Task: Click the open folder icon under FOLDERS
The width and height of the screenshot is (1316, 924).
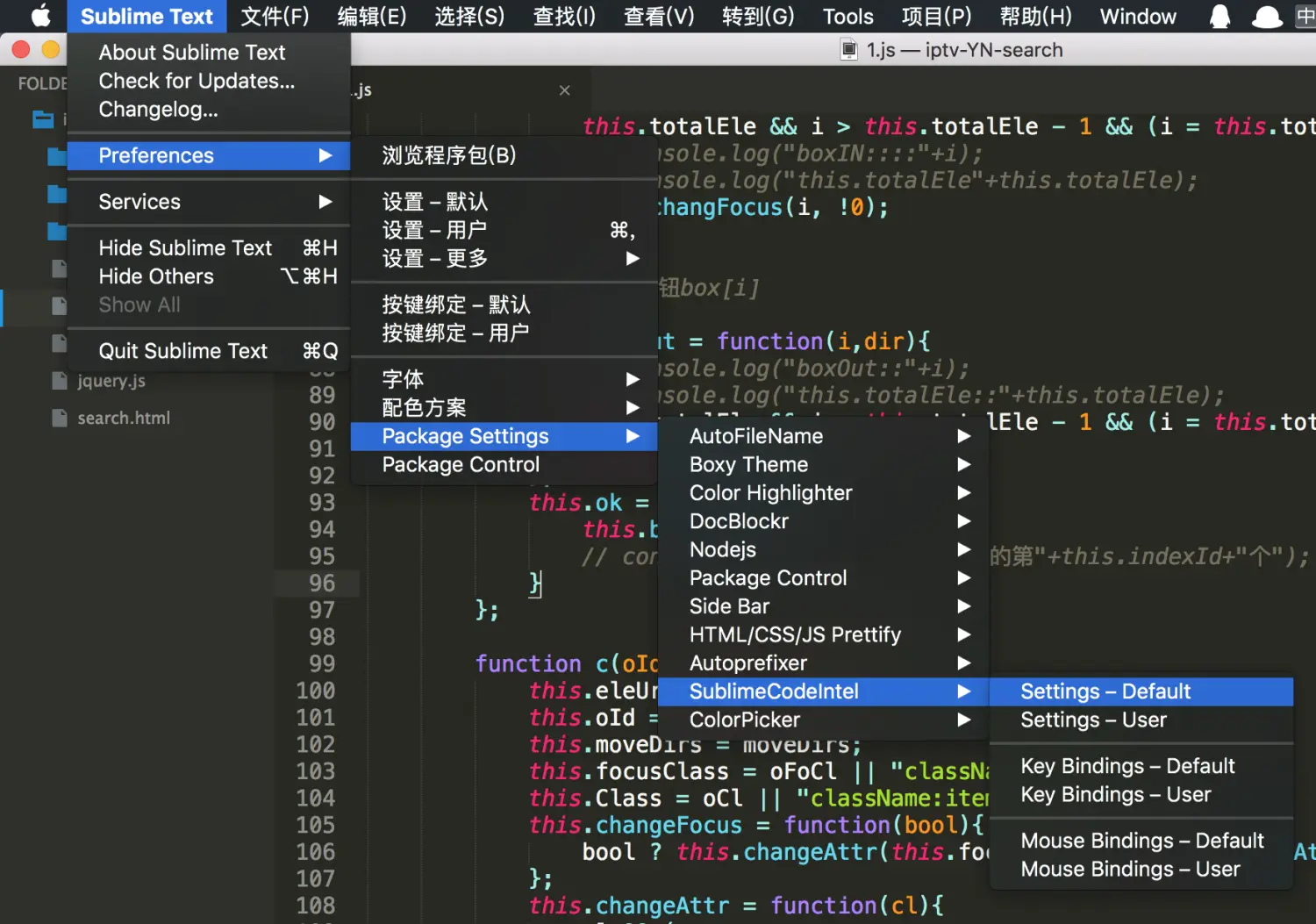Action: tap(43, 118)
